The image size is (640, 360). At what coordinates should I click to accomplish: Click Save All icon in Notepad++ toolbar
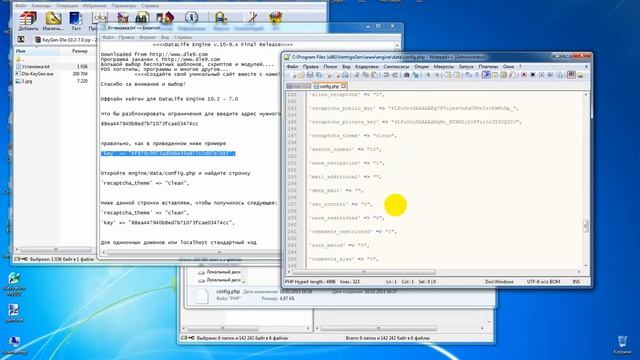coord(319,75)
